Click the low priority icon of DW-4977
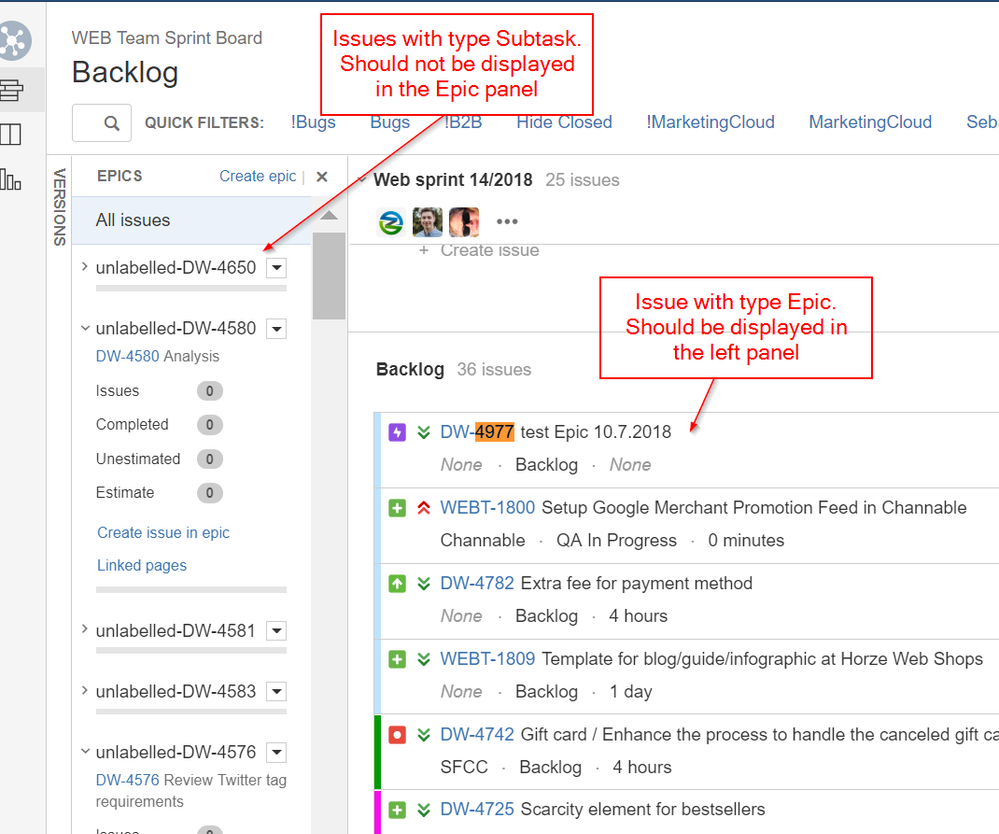Viewport: 999px width, 834px height. (x=424, y=433)
